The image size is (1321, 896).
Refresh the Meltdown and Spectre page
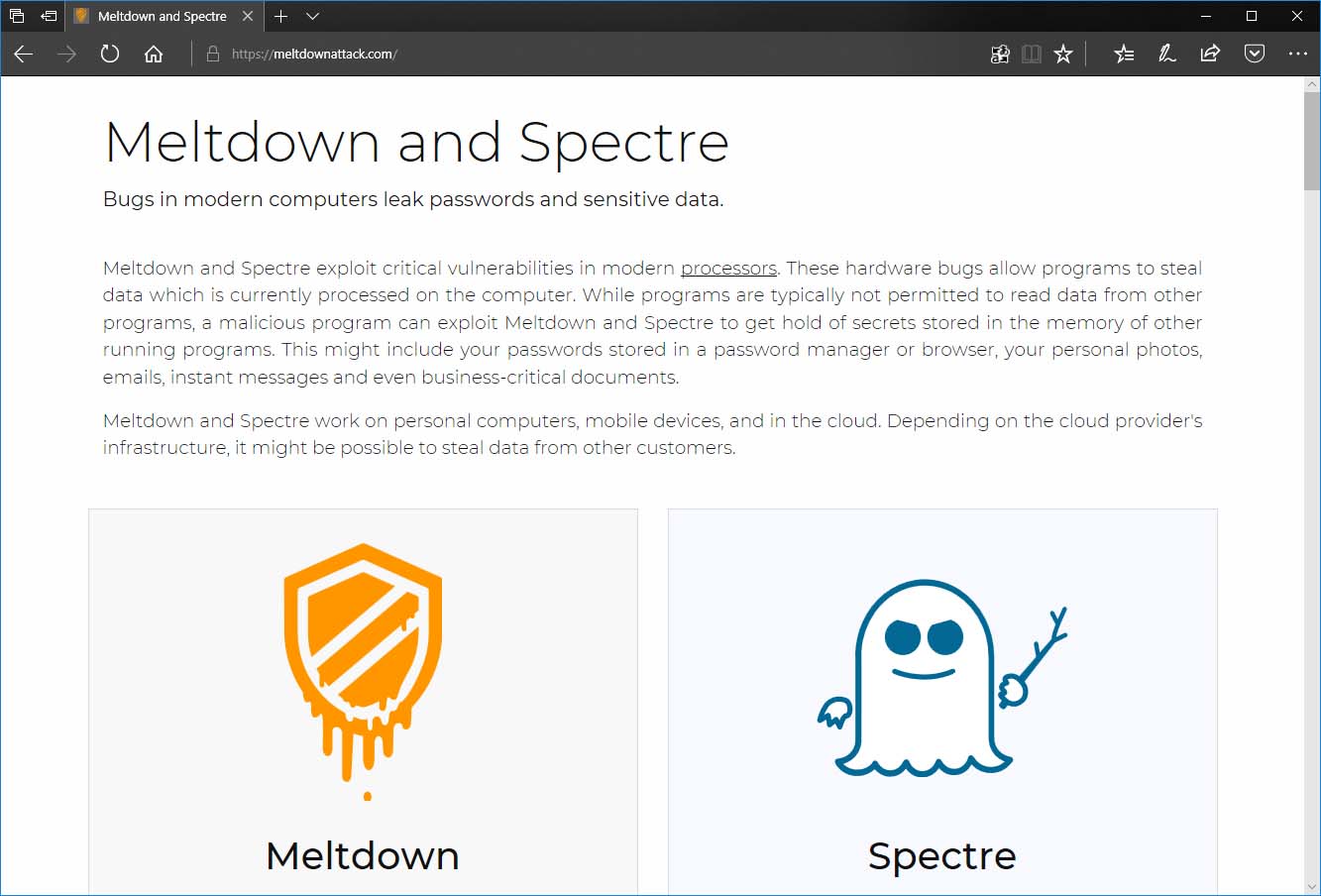tap(110, 55)
